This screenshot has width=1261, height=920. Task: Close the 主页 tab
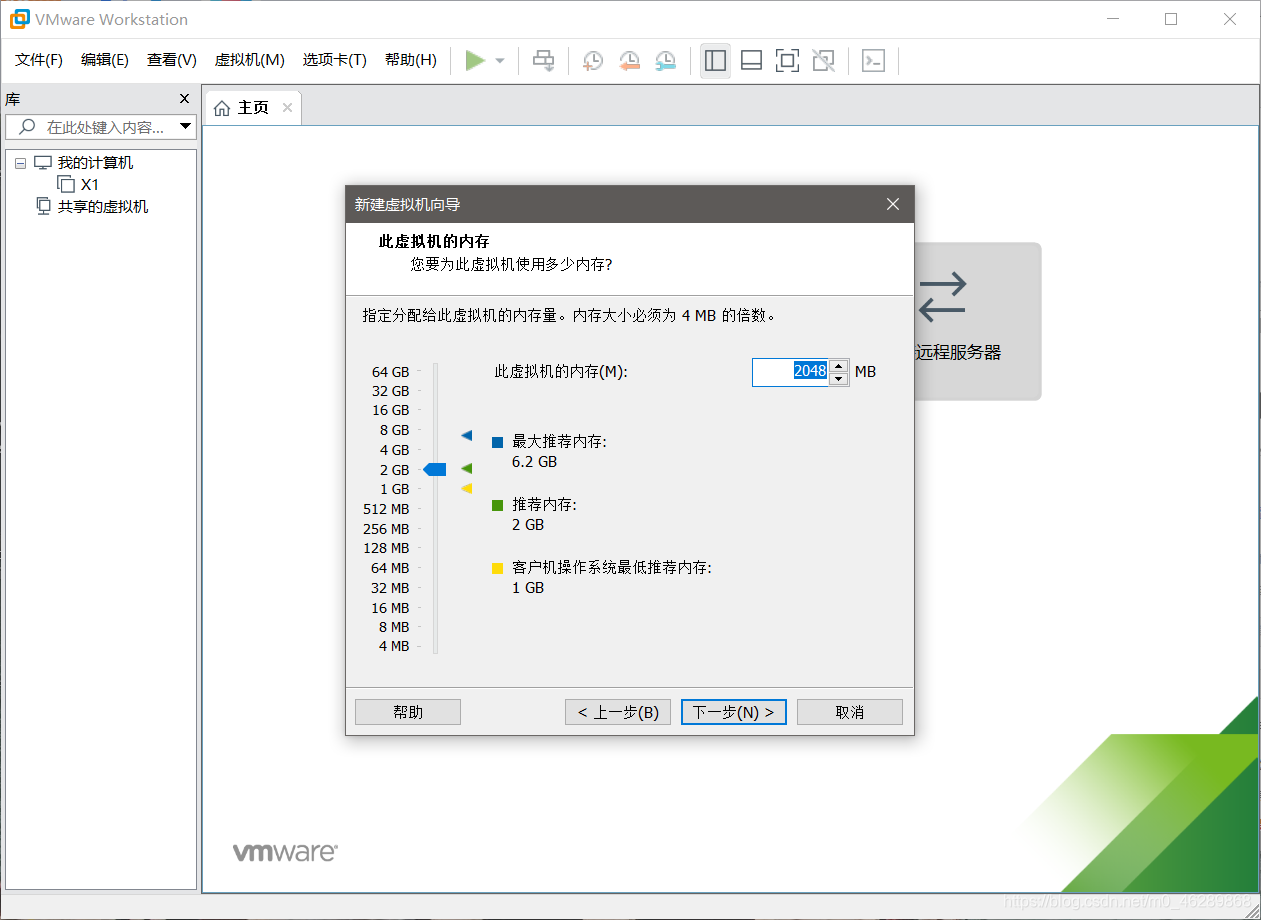point(287,107)
